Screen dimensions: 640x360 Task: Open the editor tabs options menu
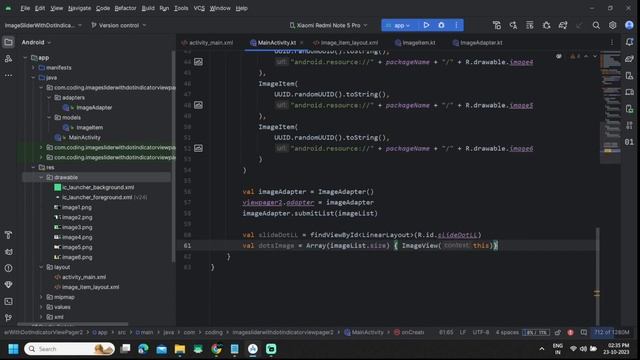[x=611, y=42]
